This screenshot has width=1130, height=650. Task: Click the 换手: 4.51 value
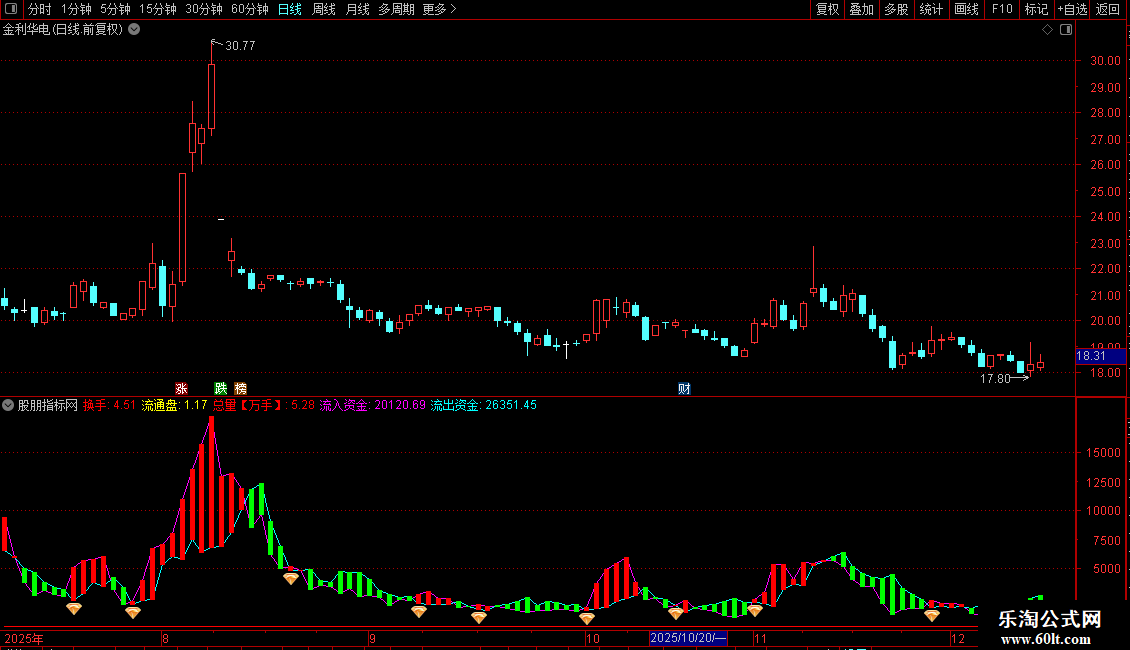point(109,405)
